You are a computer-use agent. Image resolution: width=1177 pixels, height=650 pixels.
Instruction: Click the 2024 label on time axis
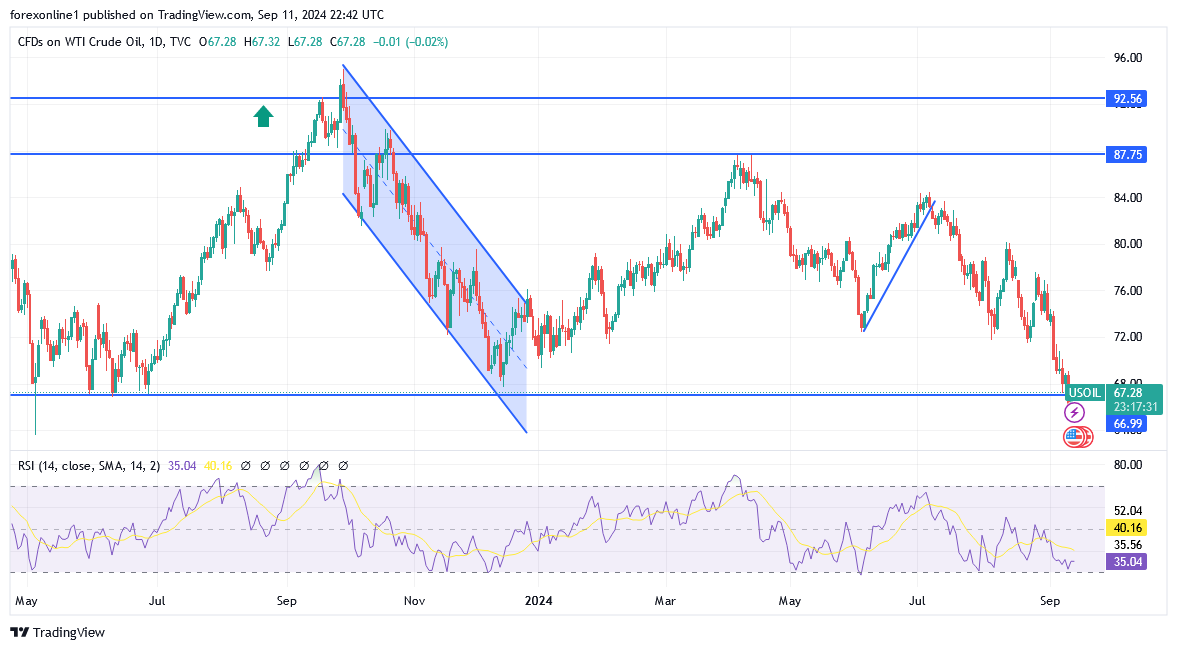(x=538, y=601)
